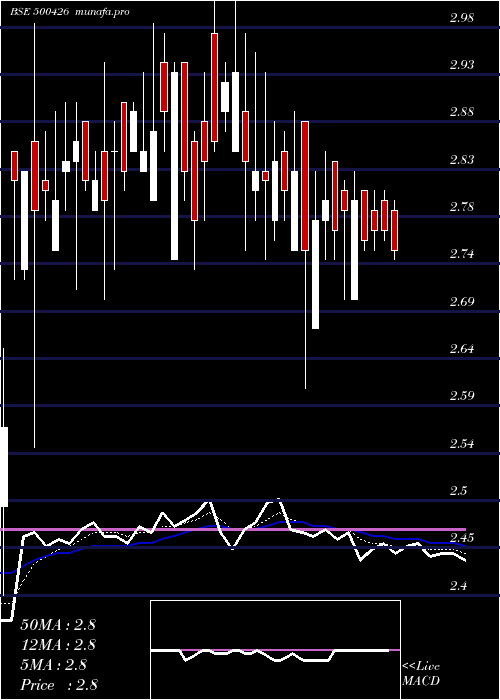Screen dimensions: 500x700
Task: Click the 2.78 price axis label
Action: click(x=462, y=207)
